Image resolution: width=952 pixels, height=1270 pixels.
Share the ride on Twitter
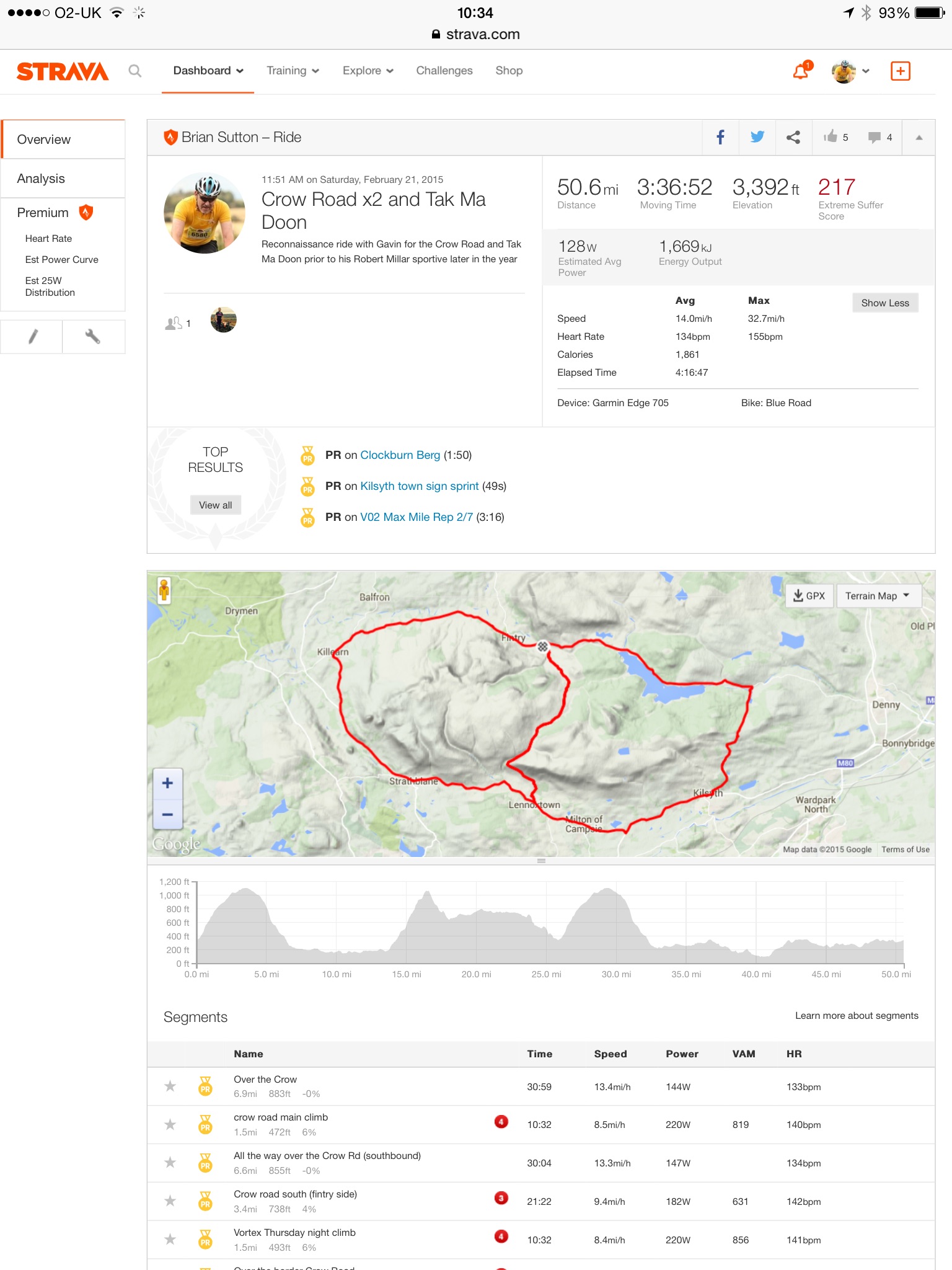click(757, 137)
